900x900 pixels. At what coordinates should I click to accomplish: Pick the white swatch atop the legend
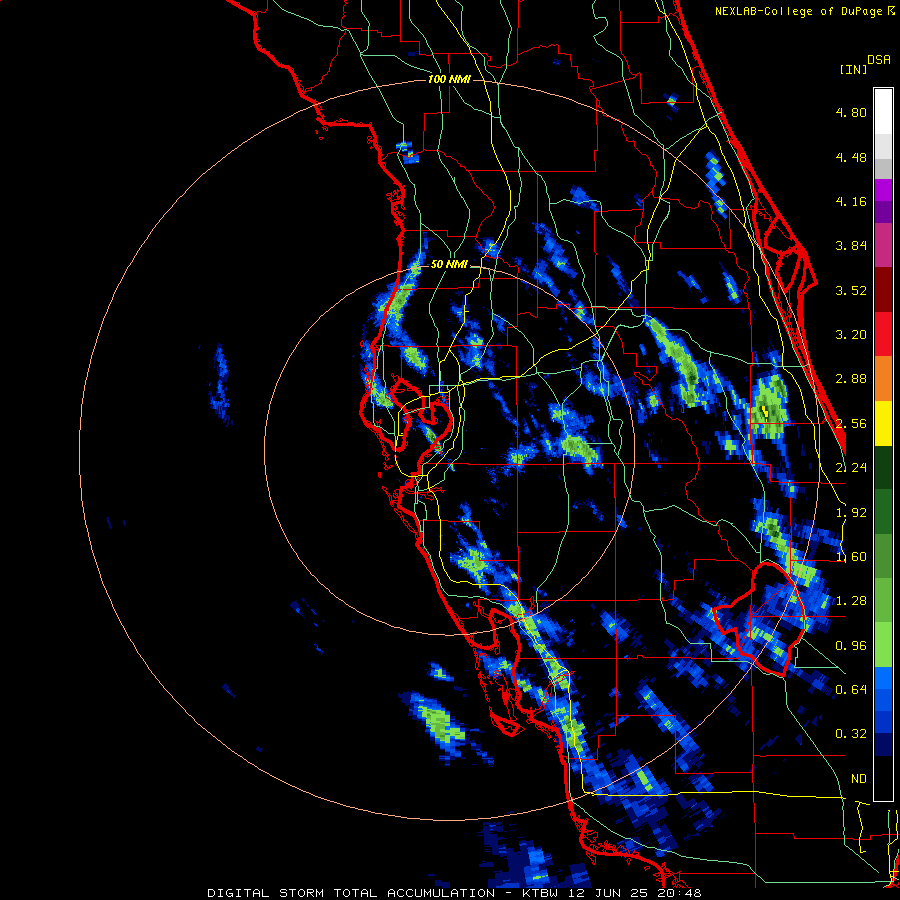pos(883,112)
